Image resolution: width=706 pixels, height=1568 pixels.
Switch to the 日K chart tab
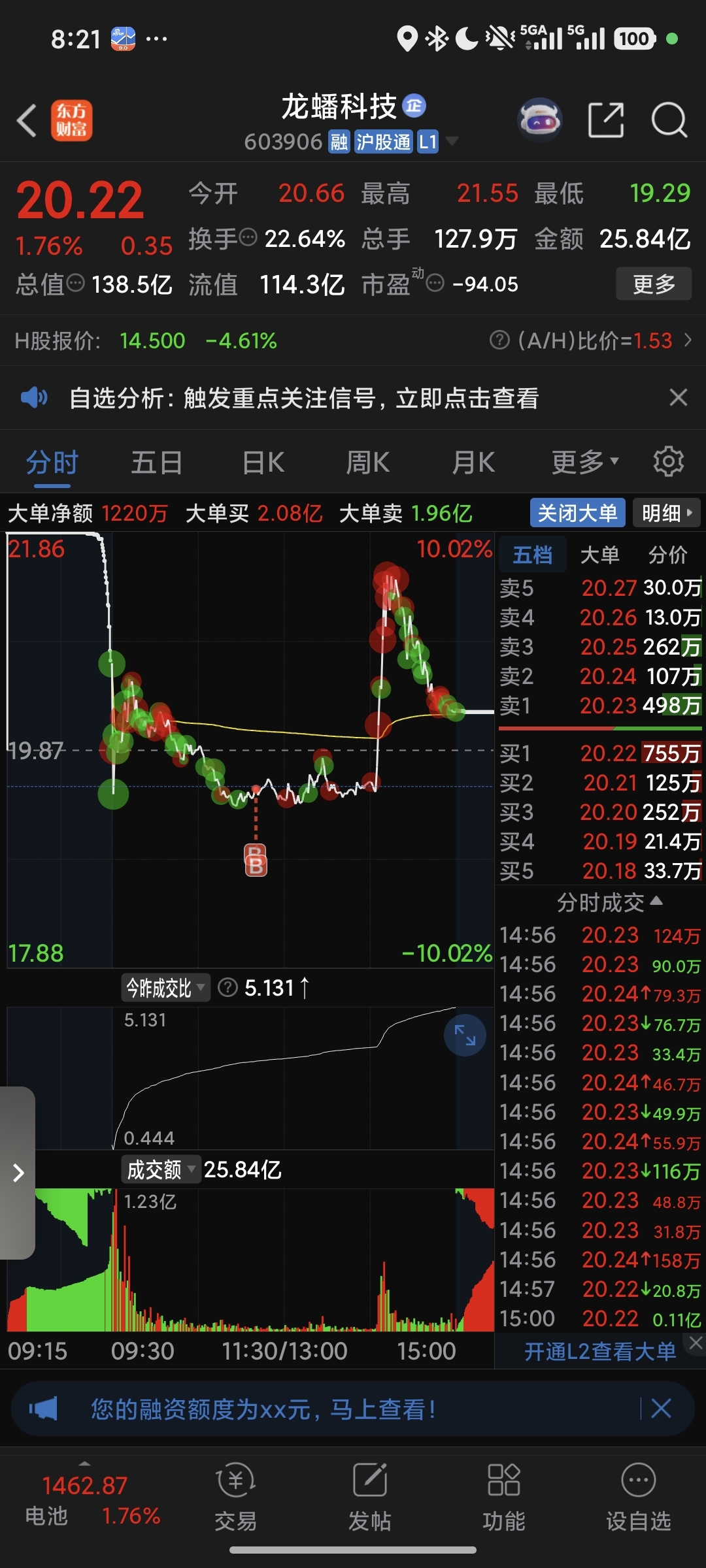[x=263, y=463]
